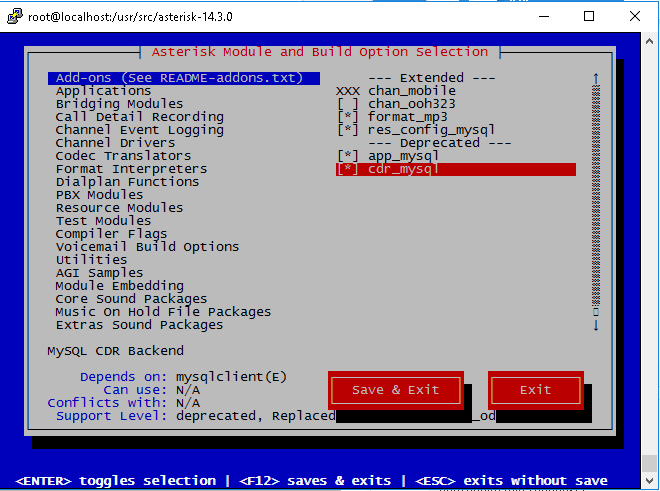Toggle the format_mp3 module checkbox
The width and height of the screenshot is (660, 491).
348,117
